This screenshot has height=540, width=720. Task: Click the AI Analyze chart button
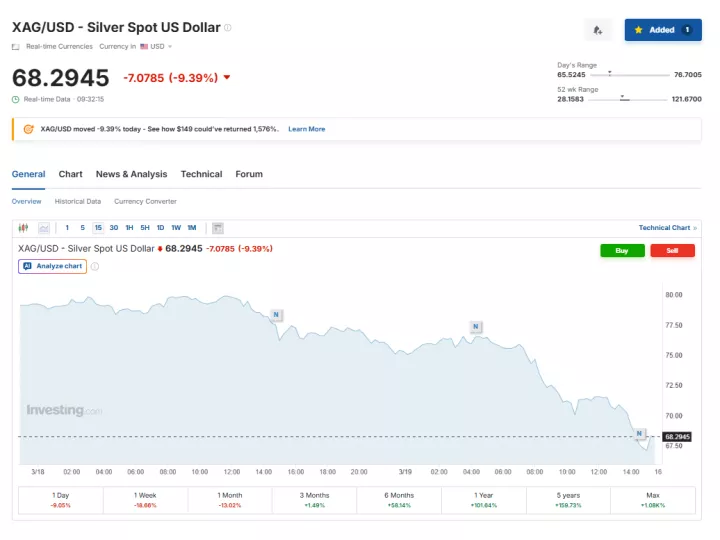click(x=52, y=266)
